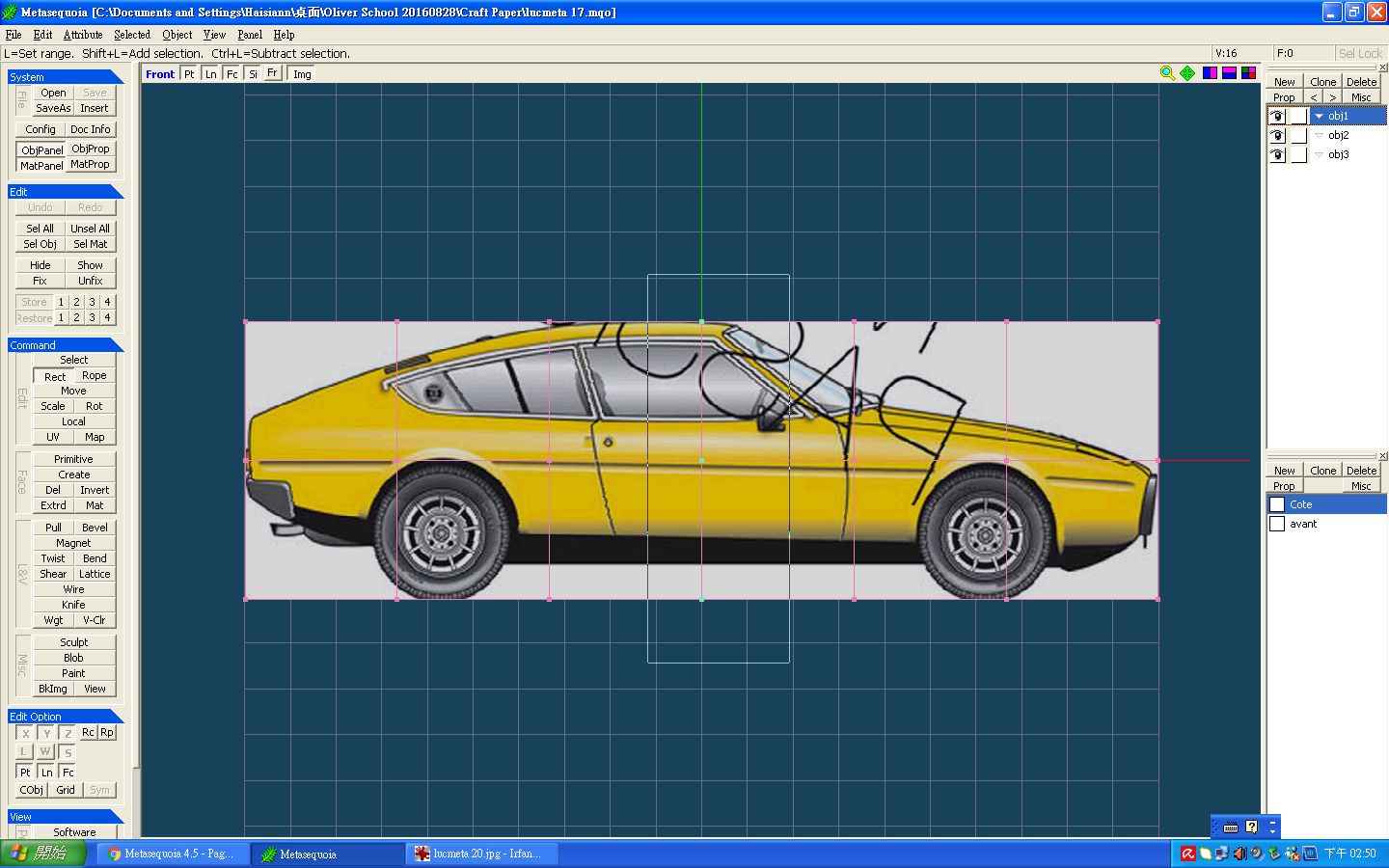
Task: Toggle the lock box of obj2
Action: 1298,135
